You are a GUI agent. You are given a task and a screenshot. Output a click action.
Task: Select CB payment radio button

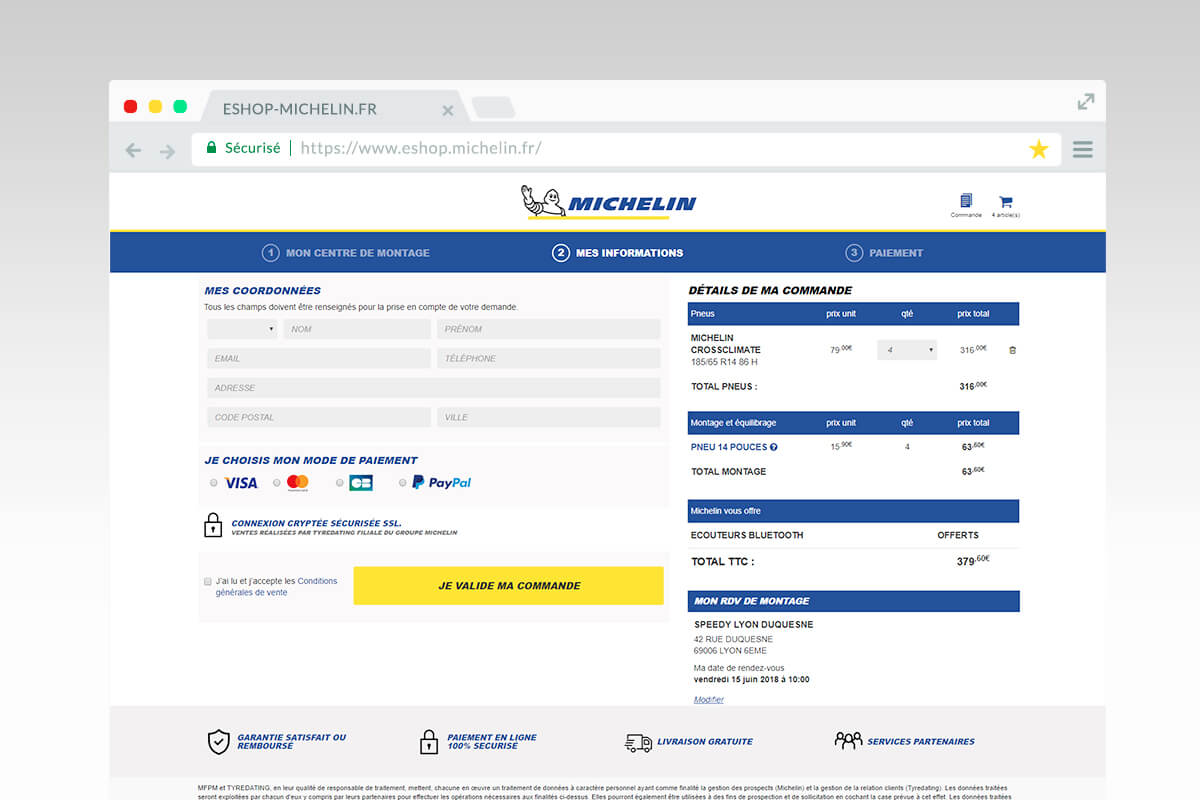[x=340, y=483]
